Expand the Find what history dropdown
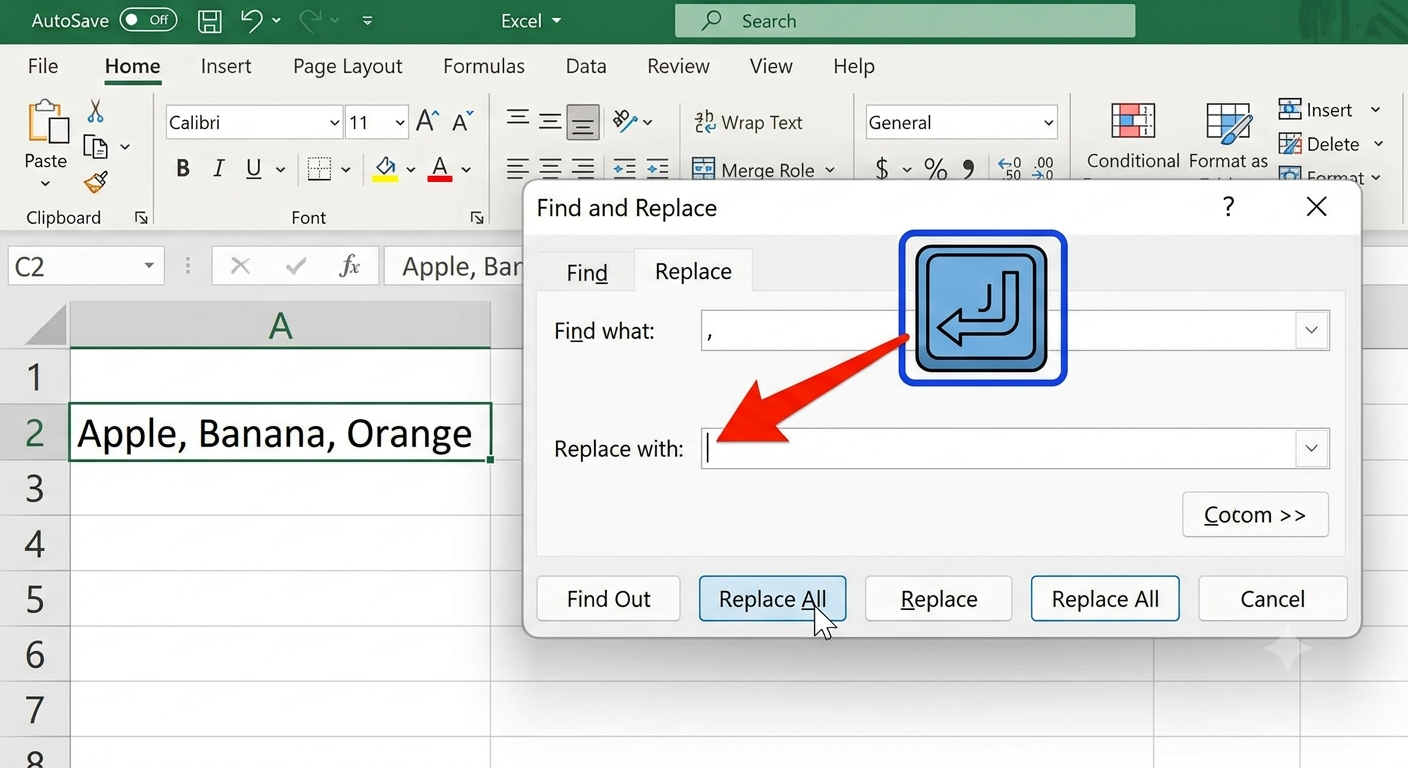Viewport: 1408px width, 768px height. tap(1311, 331)
